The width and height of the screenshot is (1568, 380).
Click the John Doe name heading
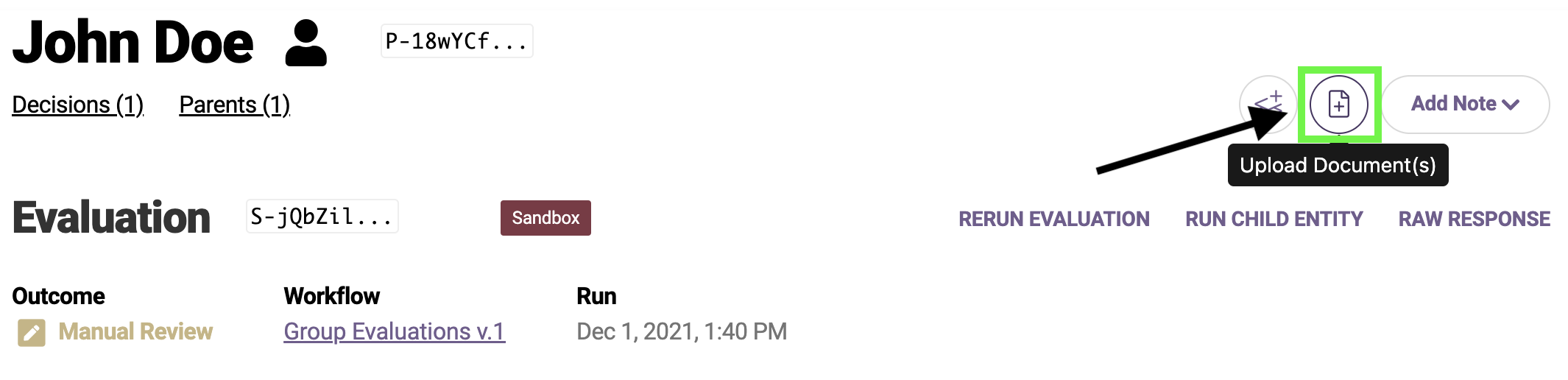pyautogui.click(x=133, y=43)
